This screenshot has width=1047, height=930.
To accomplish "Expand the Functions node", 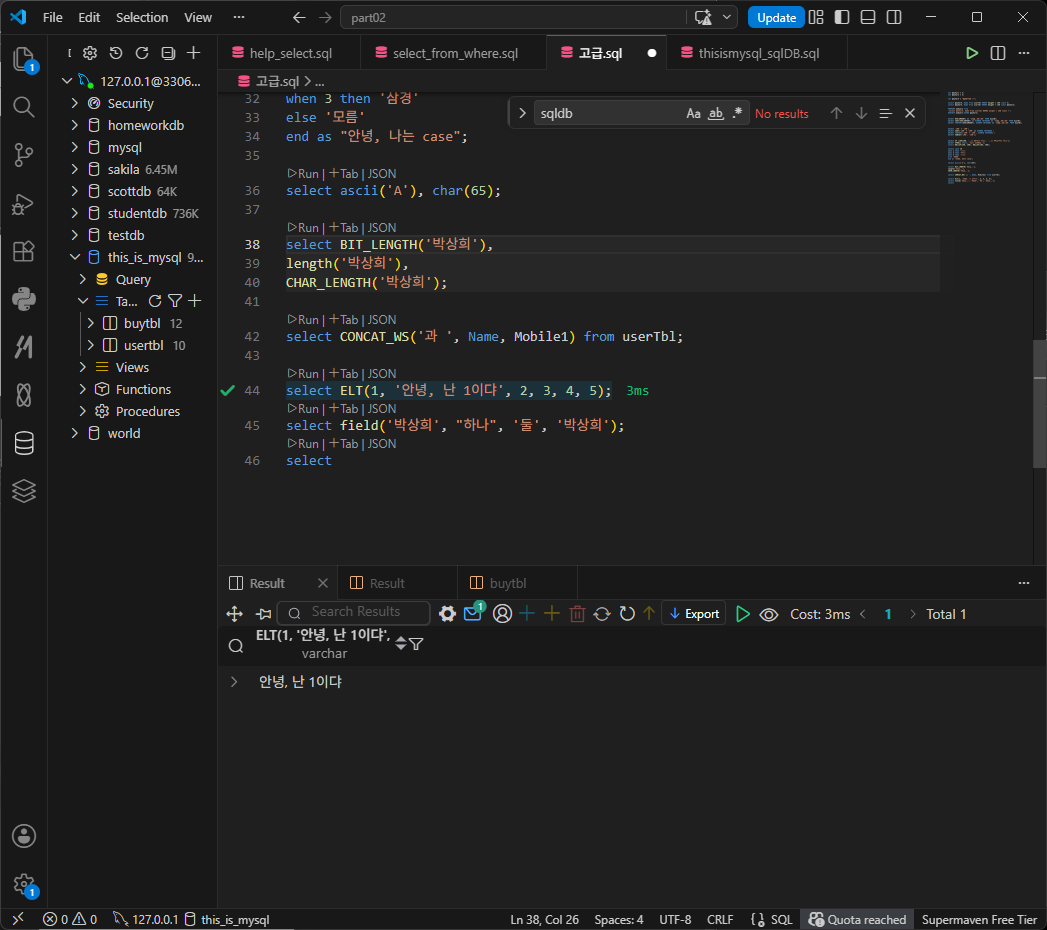I will pos(83,389).
